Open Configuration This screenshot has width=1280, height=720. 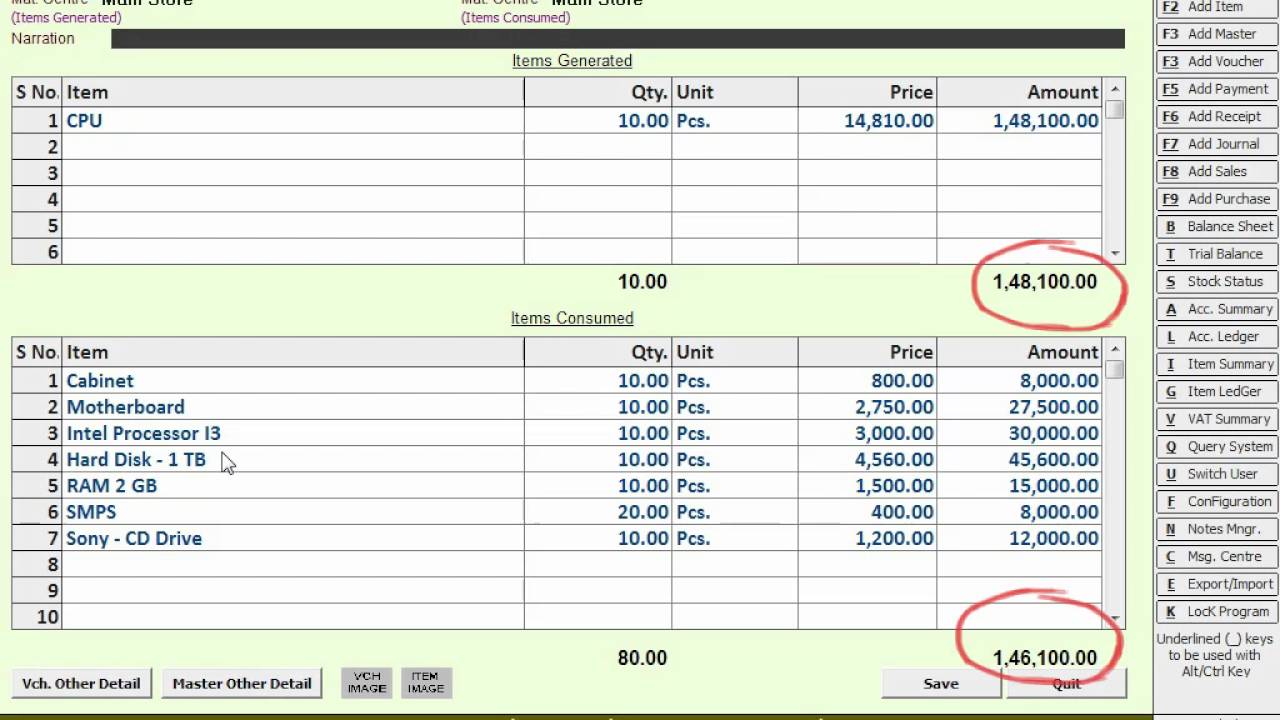pos(1217,501)
